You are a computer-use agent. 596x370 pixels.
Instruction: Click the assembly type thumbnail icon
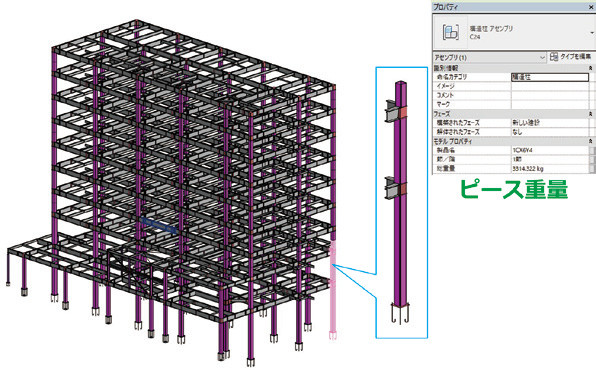tap(451, 32)
